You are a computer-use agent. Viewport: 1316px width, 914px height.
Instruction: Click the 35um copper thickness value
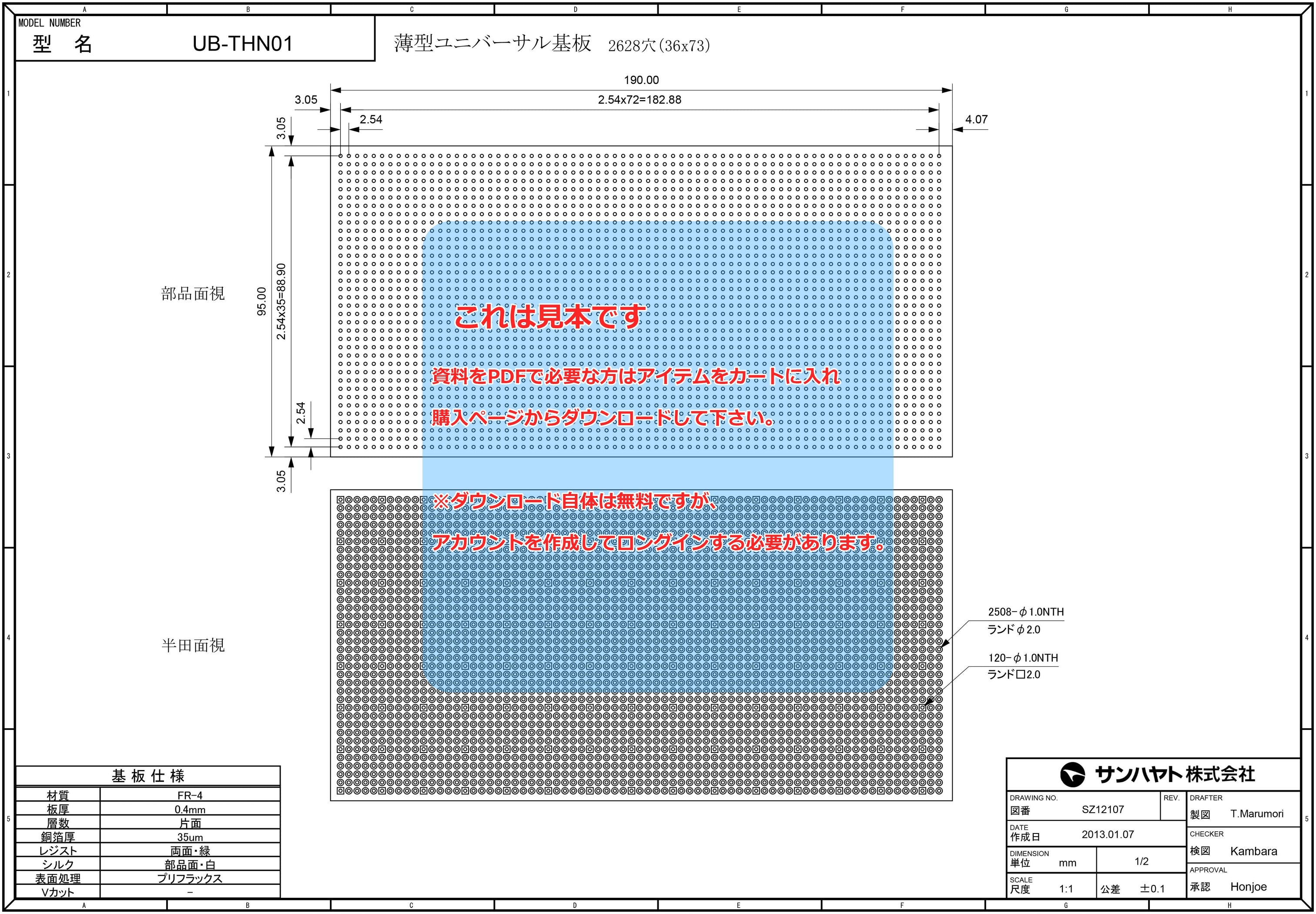tap(190, 837)
